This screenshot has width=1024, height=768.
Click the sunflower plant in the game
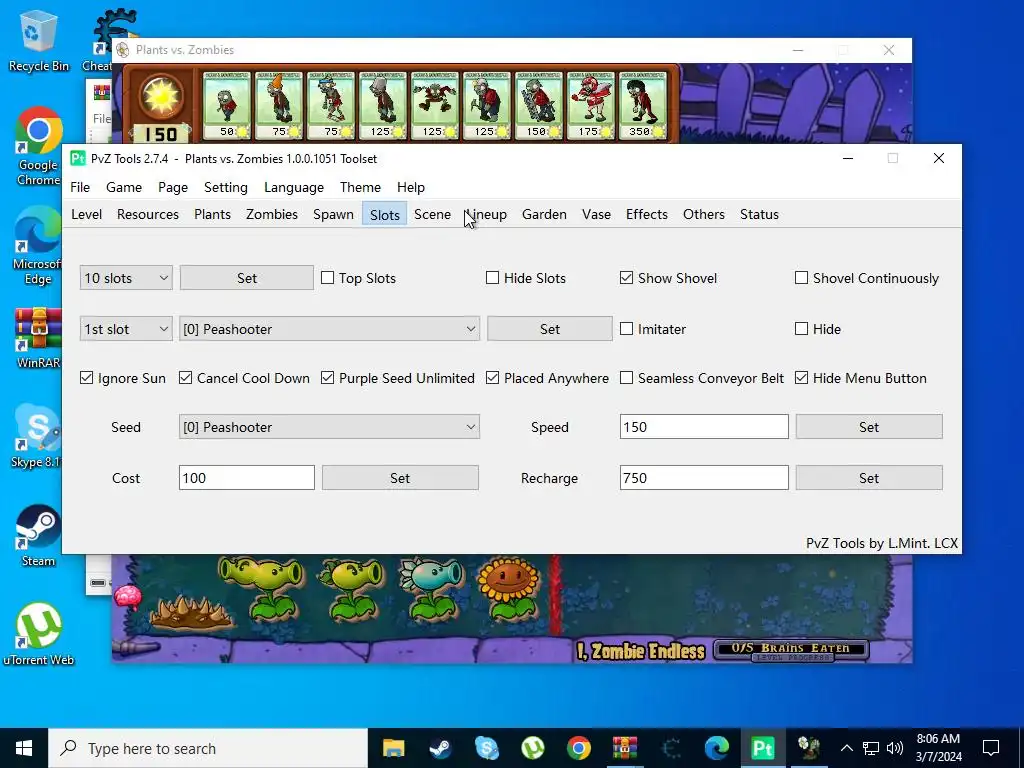[508, 588]
